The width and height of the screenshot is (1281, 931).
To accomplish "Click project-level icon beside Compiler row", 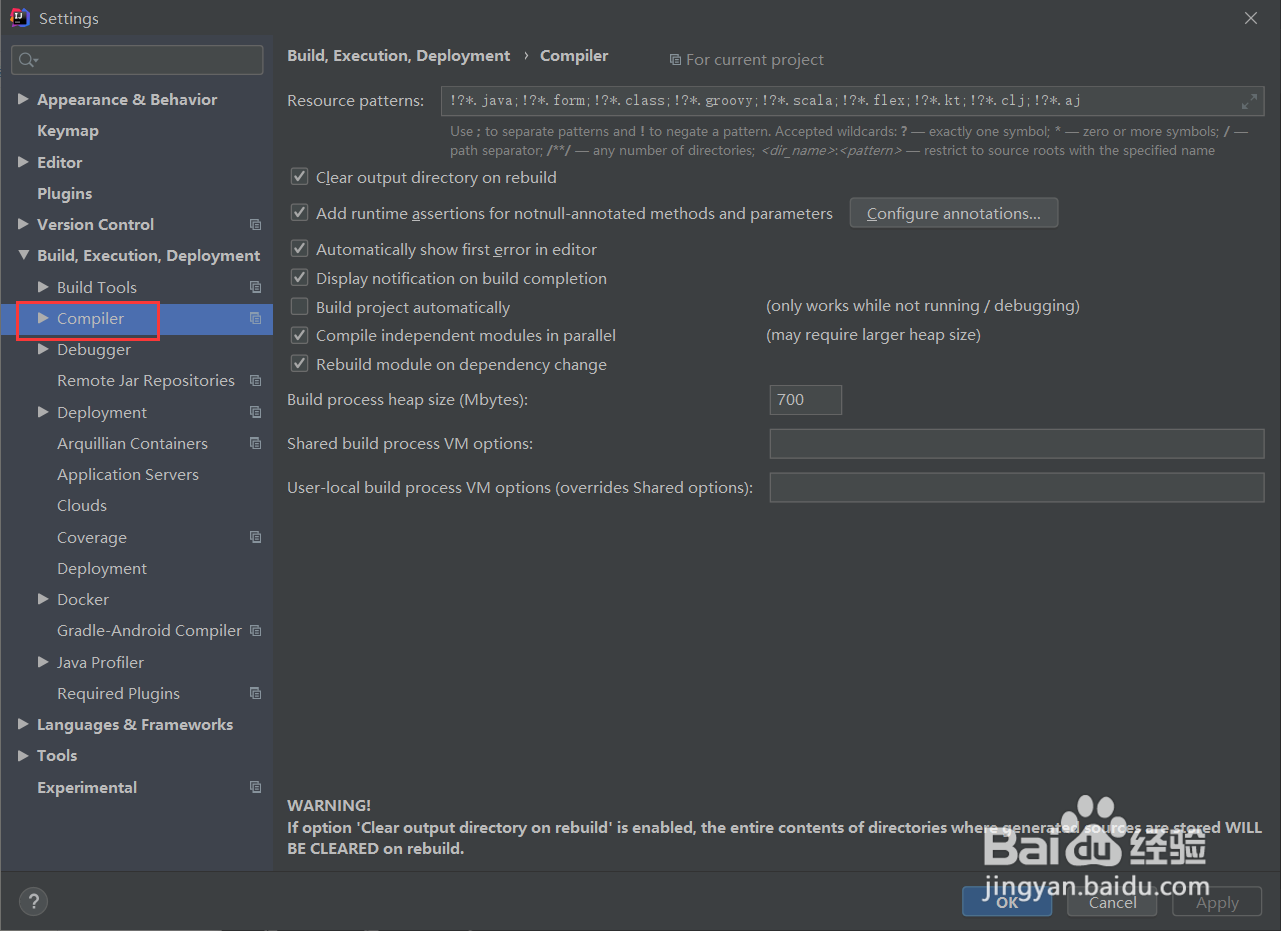I will tap(255, 318).
